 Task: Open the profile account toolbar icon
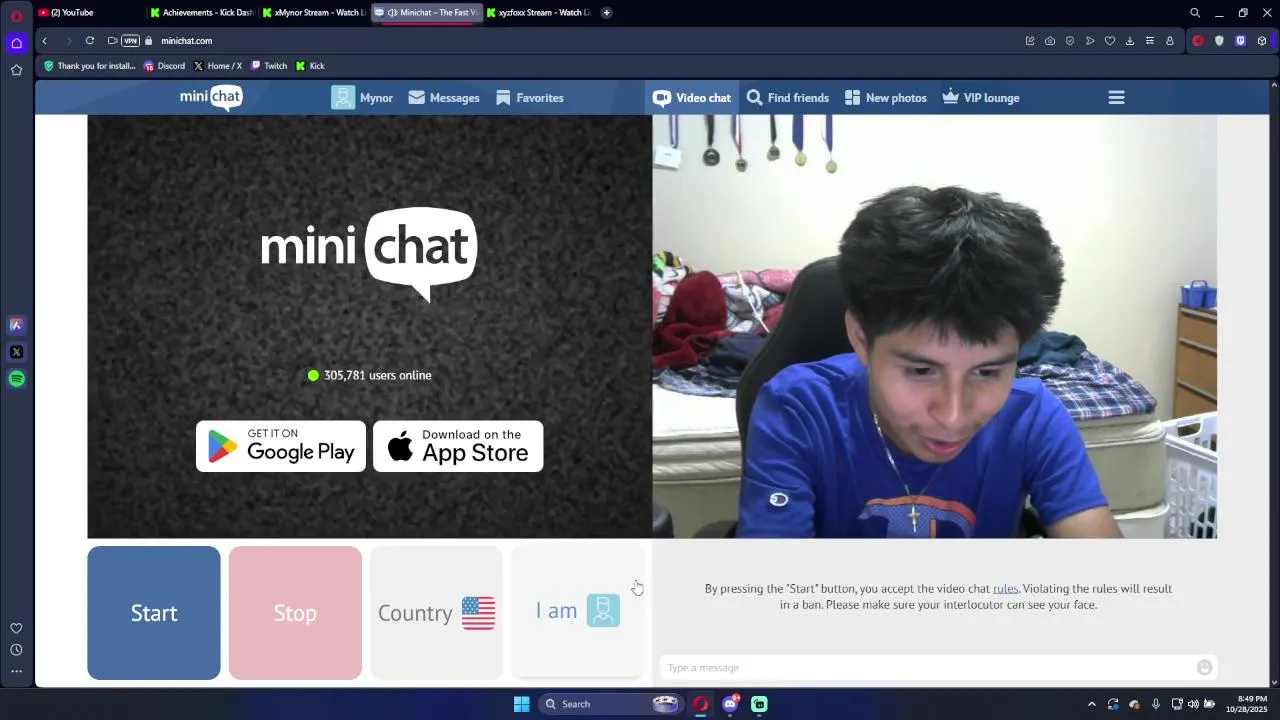coord(1170,41)
